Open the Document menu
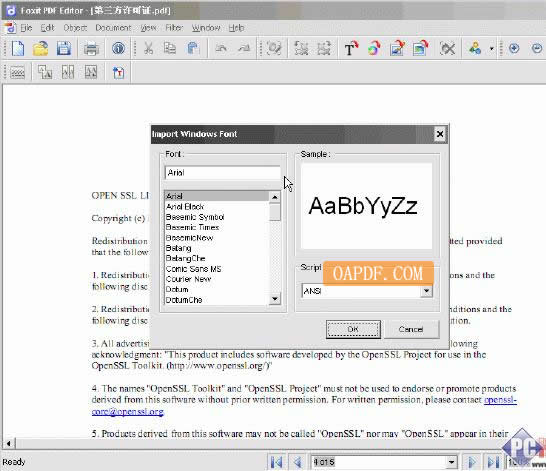Viewport: 546px width, 471px height. coord(113,28)
